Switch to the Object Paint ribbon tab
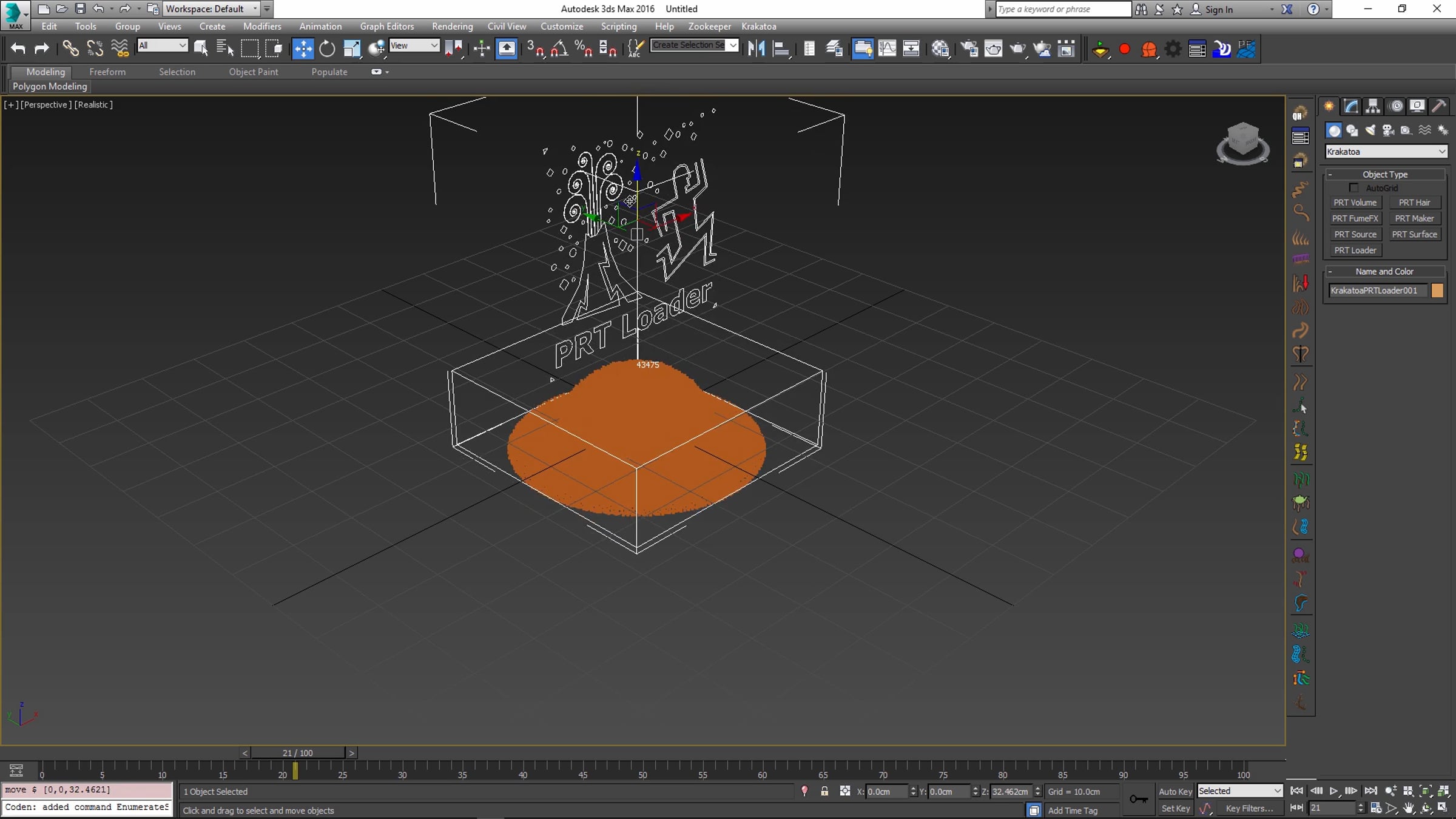Viewport: 1456px width, 819px height. coord(254,72)
